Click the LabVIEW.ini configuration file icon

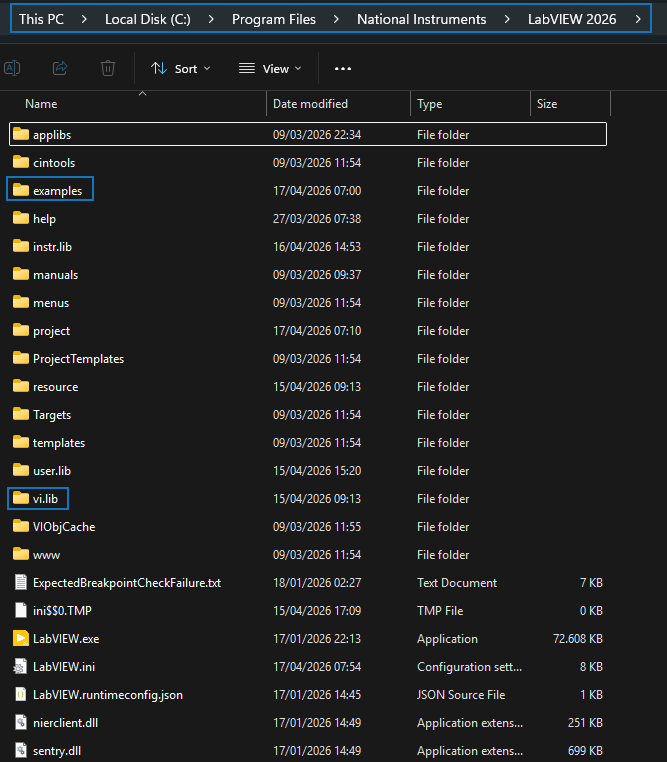[21, 666]
